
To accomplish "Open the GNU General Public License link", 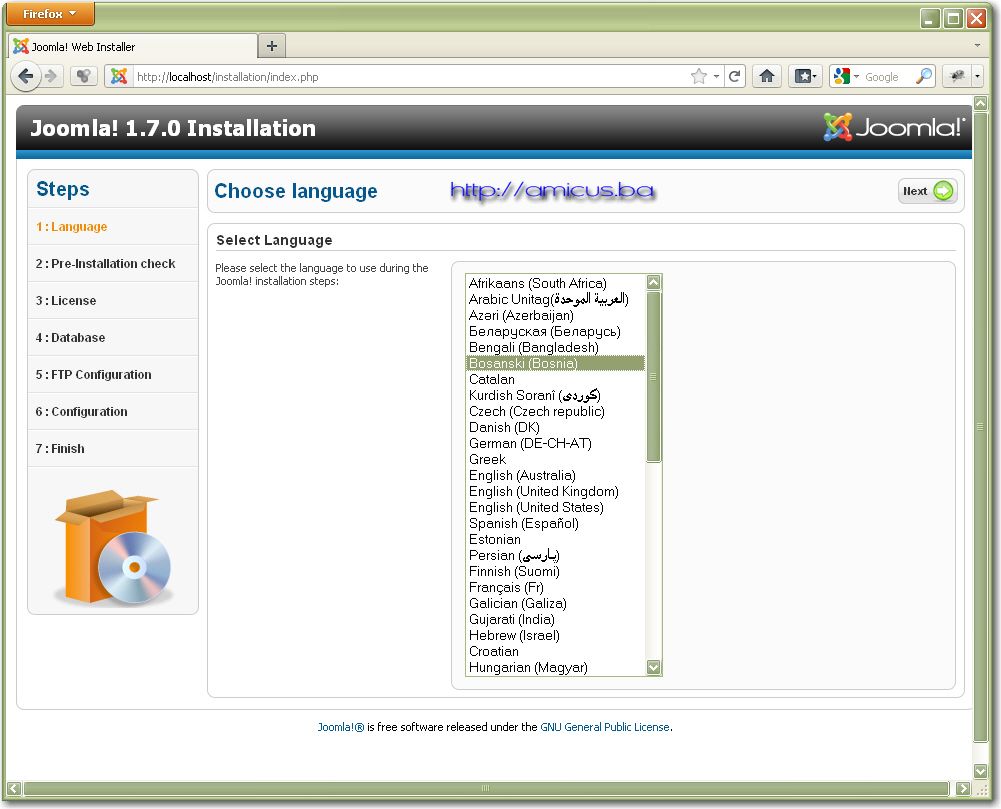I will pyautogui.click(x=605, y=727).
